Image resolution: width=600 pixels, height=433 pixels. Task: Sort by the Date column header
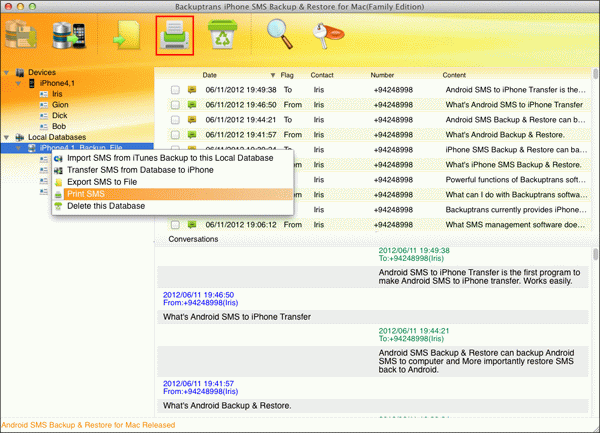tap(210, 75)
